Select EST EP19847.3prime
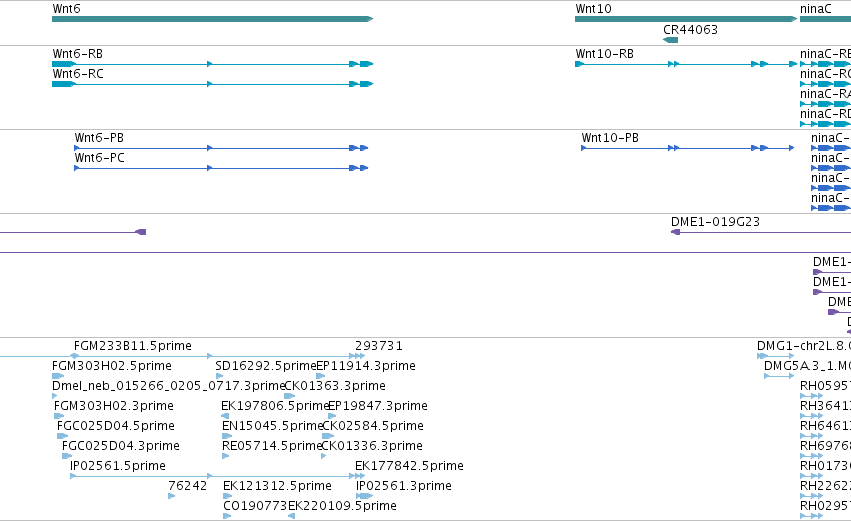Viewport: 851px width, 521px height. coord(378,406)
